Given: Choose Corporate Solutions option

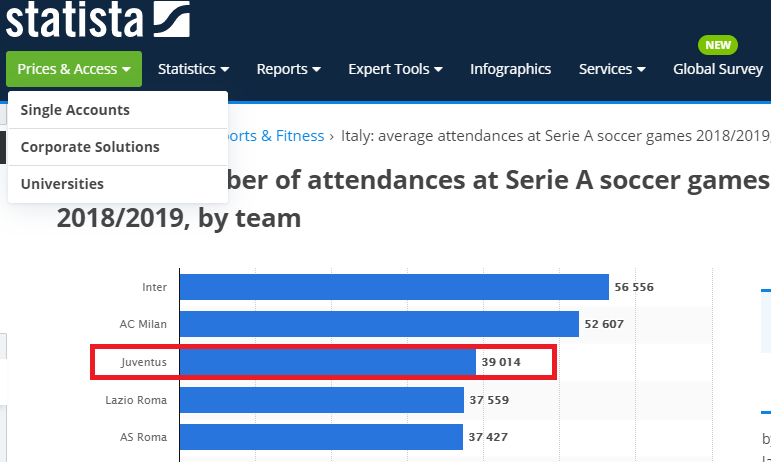Looking at the screenshot, I should [90, 147].
